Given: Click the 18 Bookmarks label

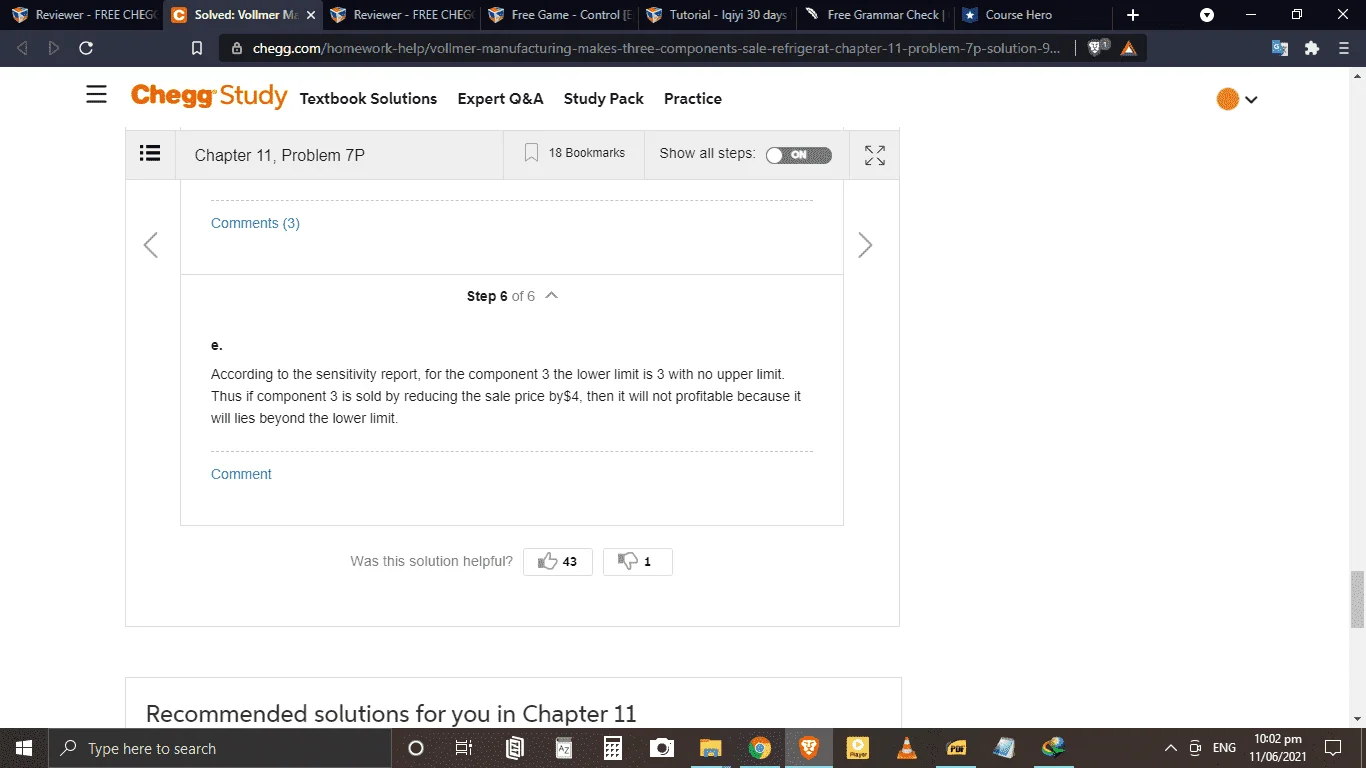Looking at the screenshot, I should click(587, 153).
